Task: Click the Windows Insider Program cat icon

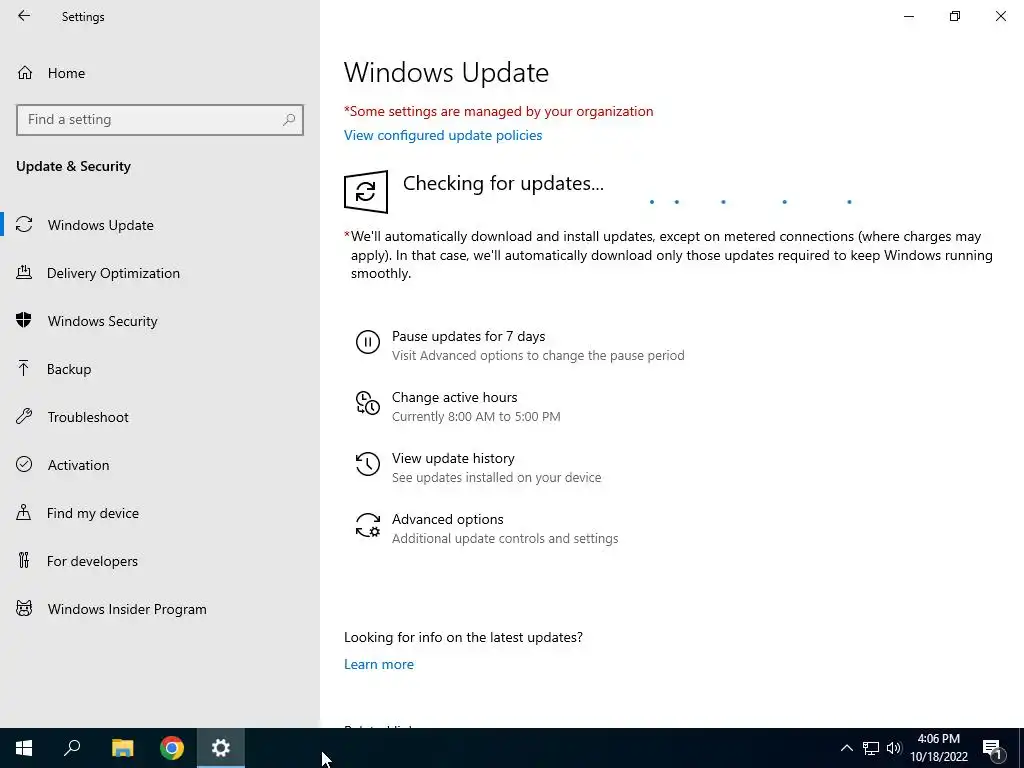Action: [x=24, y=609]
